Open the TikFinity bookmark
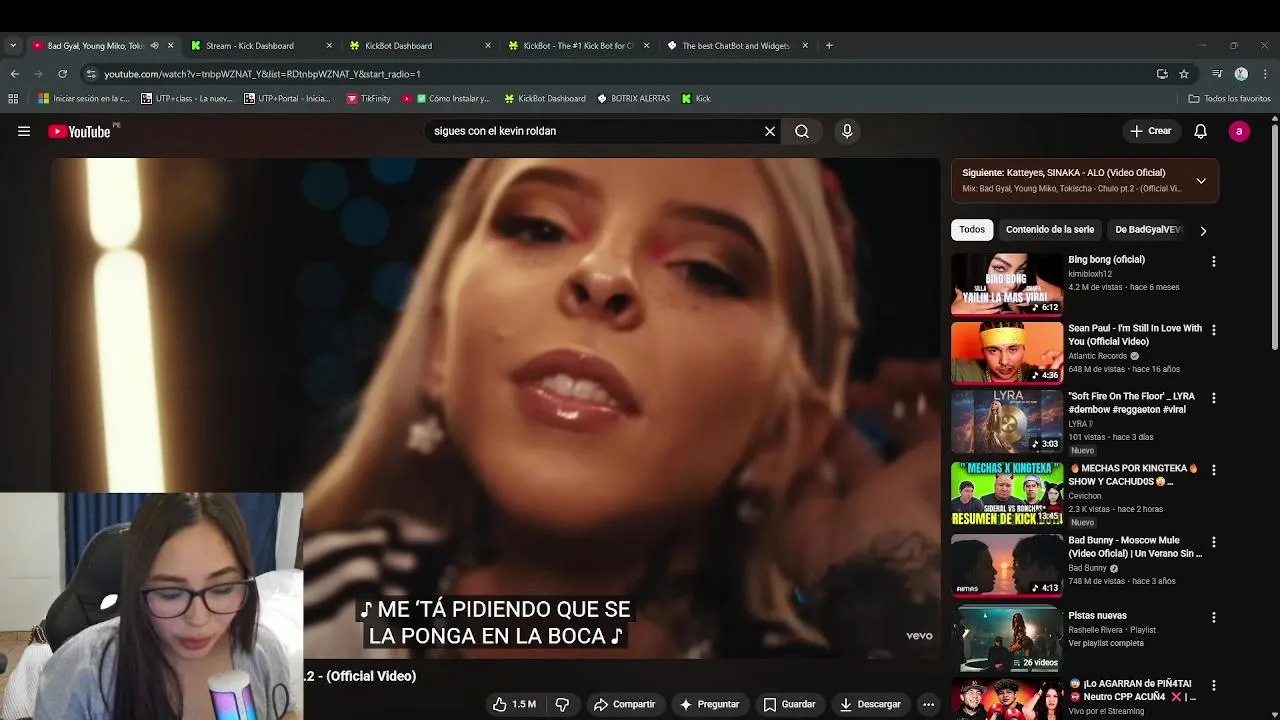The height and width of the screenshot is (720, 1280). 368,98
